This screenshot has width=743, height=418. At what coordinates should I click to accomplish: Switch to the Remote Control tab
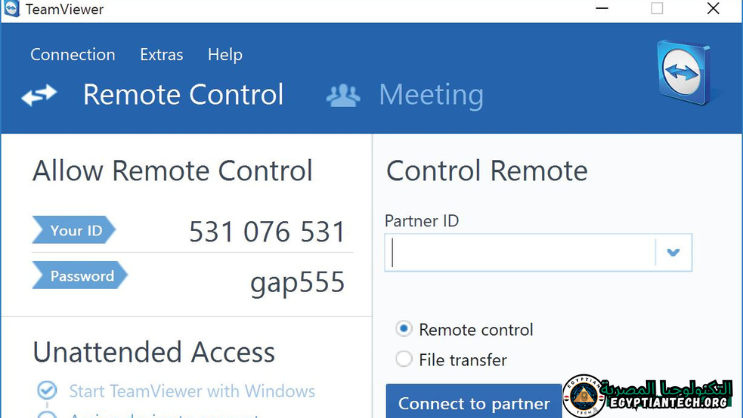tap(183, 95)
